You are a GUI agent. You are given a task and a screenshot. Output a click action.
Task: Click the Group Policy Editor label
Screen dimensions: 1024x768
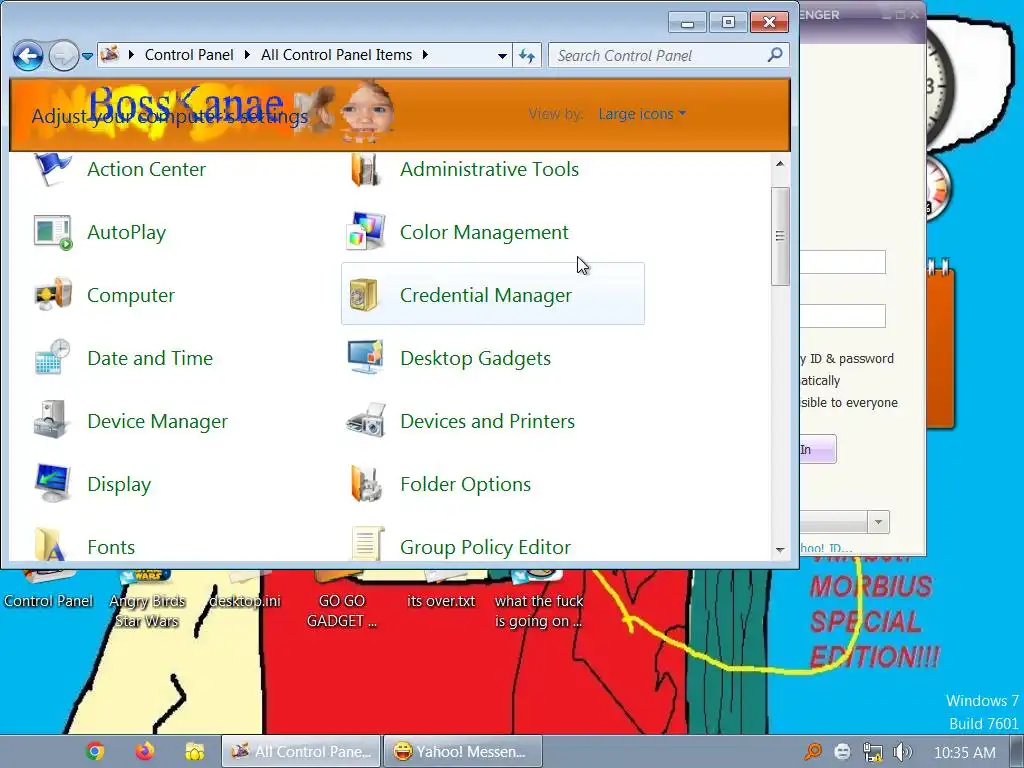click(485, 547)
